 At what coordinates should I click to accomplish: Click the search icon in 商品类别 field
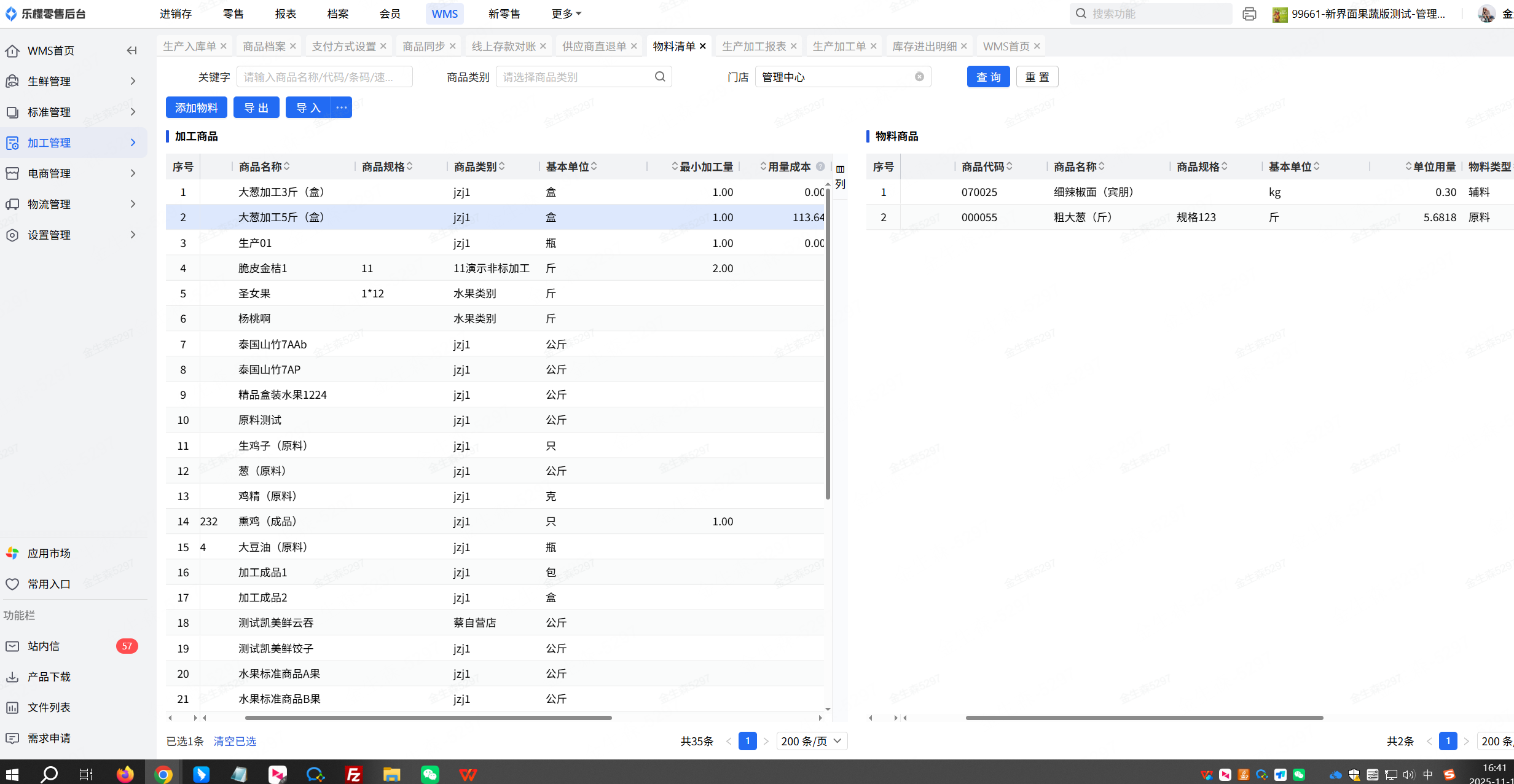660,77
